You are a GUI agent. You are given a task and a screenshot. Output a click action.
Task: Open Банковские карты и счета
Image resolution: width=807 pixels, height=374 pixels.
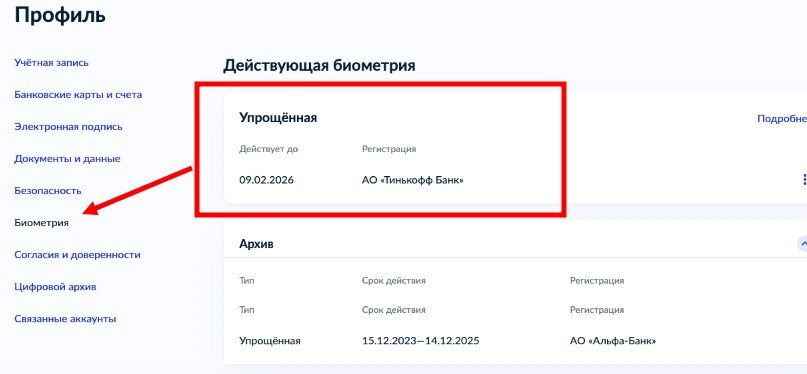point(78,95)
